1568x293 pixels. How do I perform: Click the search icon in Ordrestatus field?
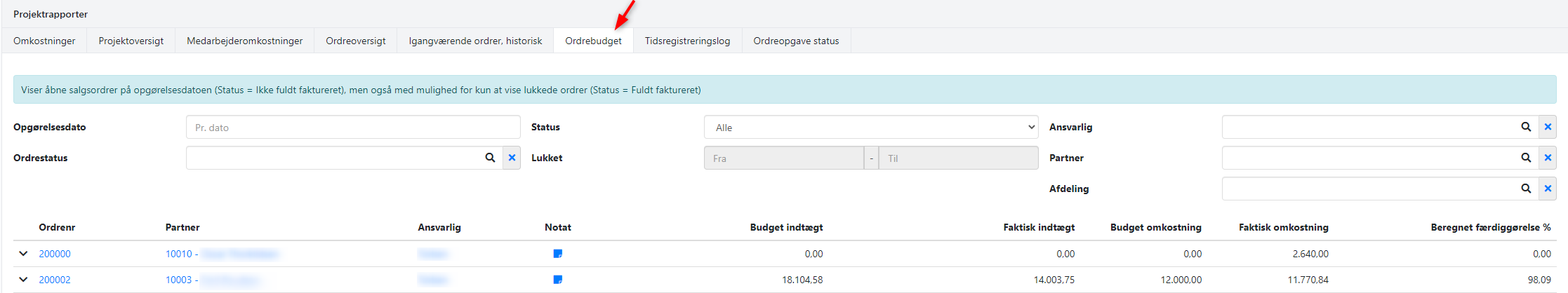(x=490, y=158)
